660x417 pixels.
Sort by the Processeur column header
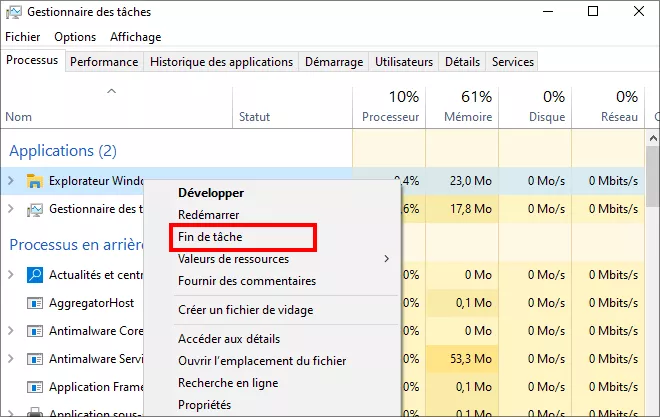coord(389,108)
